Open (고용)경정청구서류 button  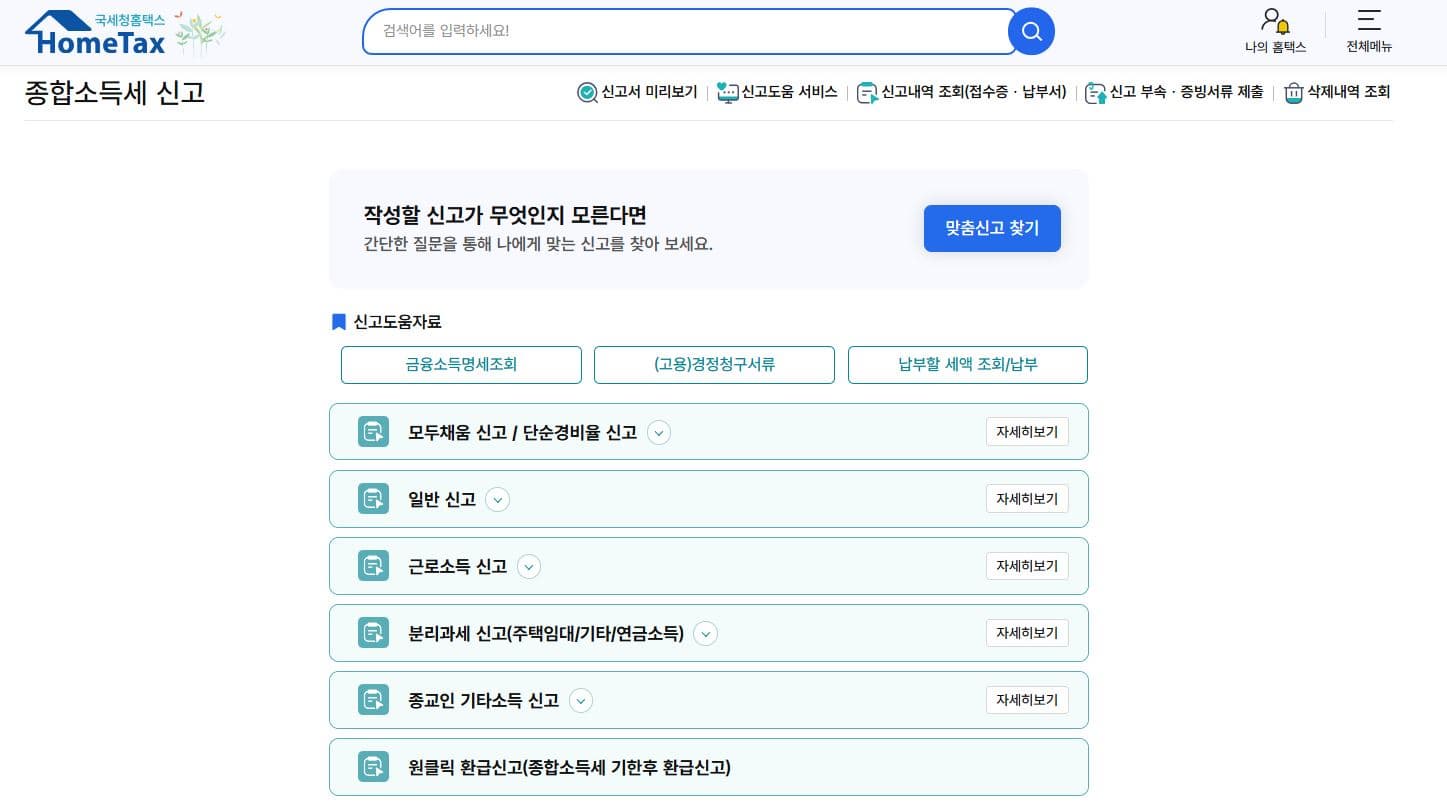[x=714, y=365]
